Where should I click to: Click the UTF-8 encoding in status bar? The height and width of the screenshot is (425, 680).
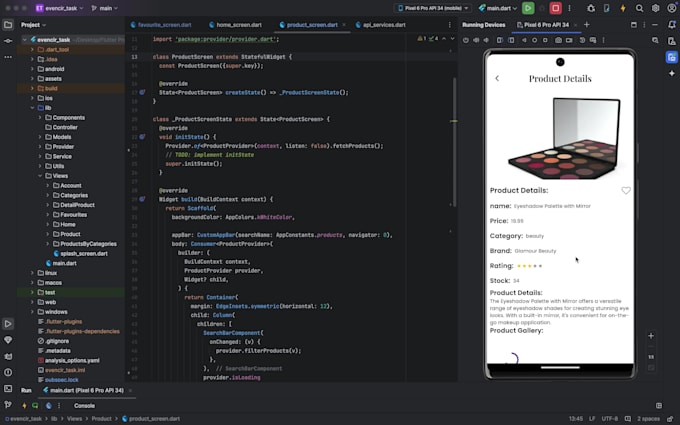609,418
